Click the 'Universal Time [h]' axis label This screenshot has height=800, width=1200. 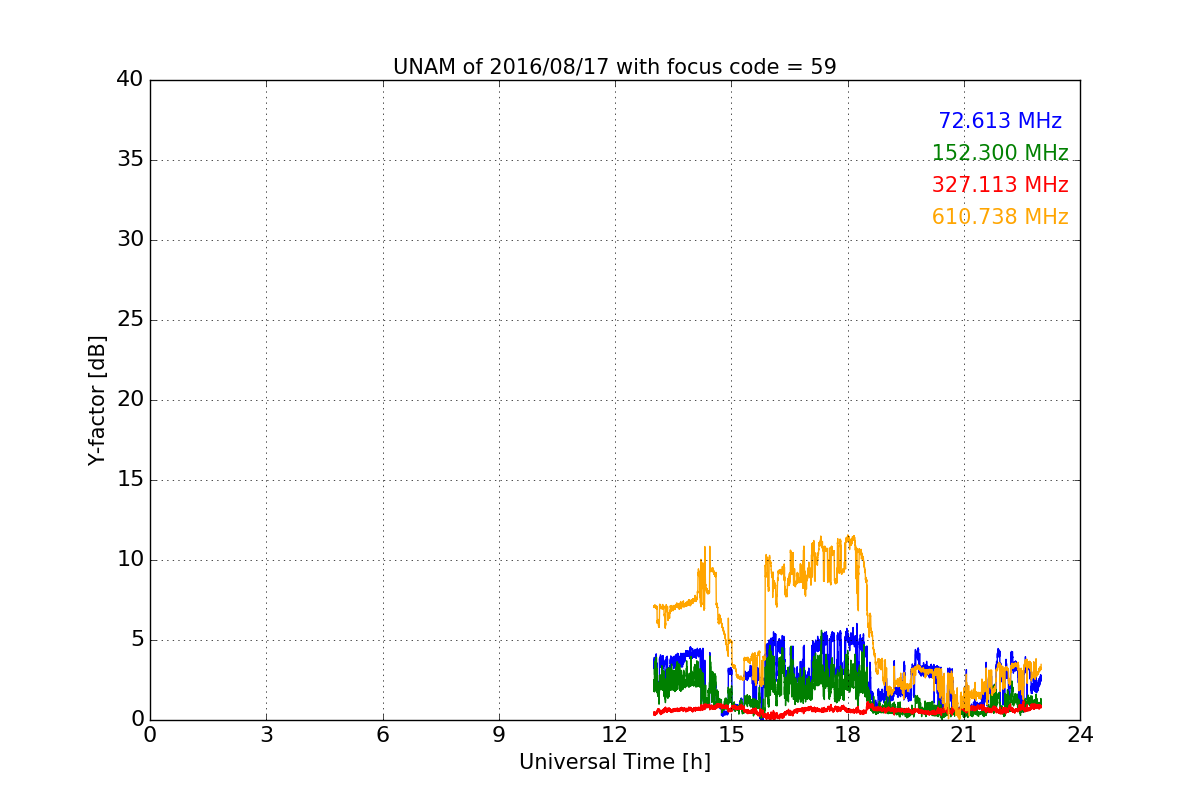coord(614,762)
